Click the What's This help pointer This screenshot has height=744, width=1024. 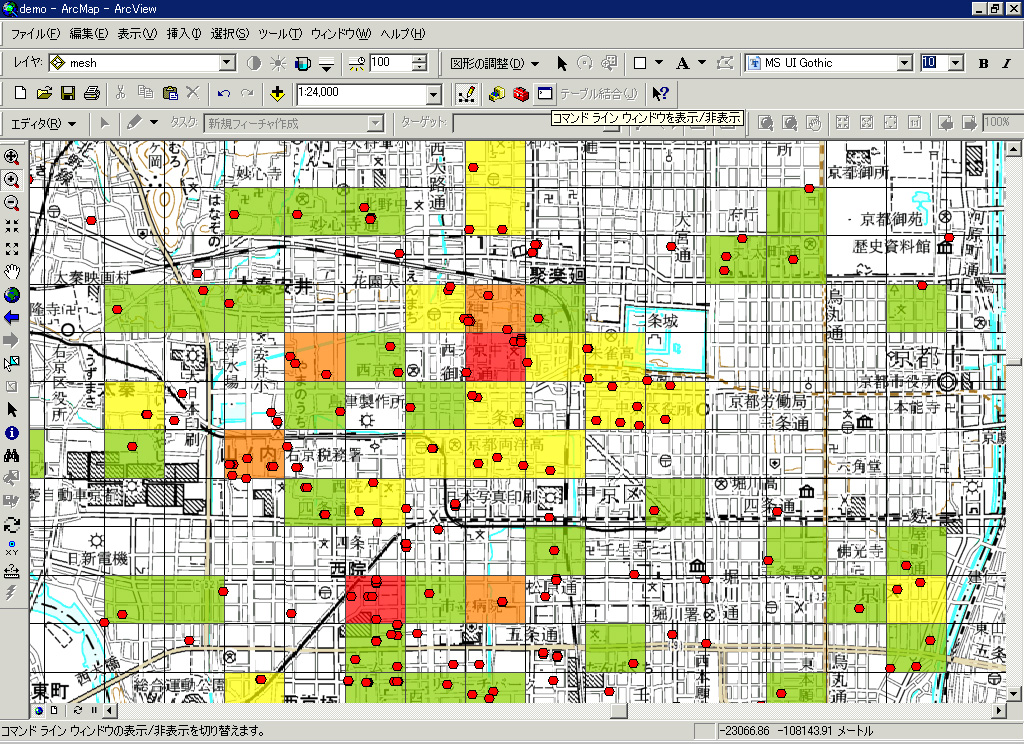click(660, 93)
